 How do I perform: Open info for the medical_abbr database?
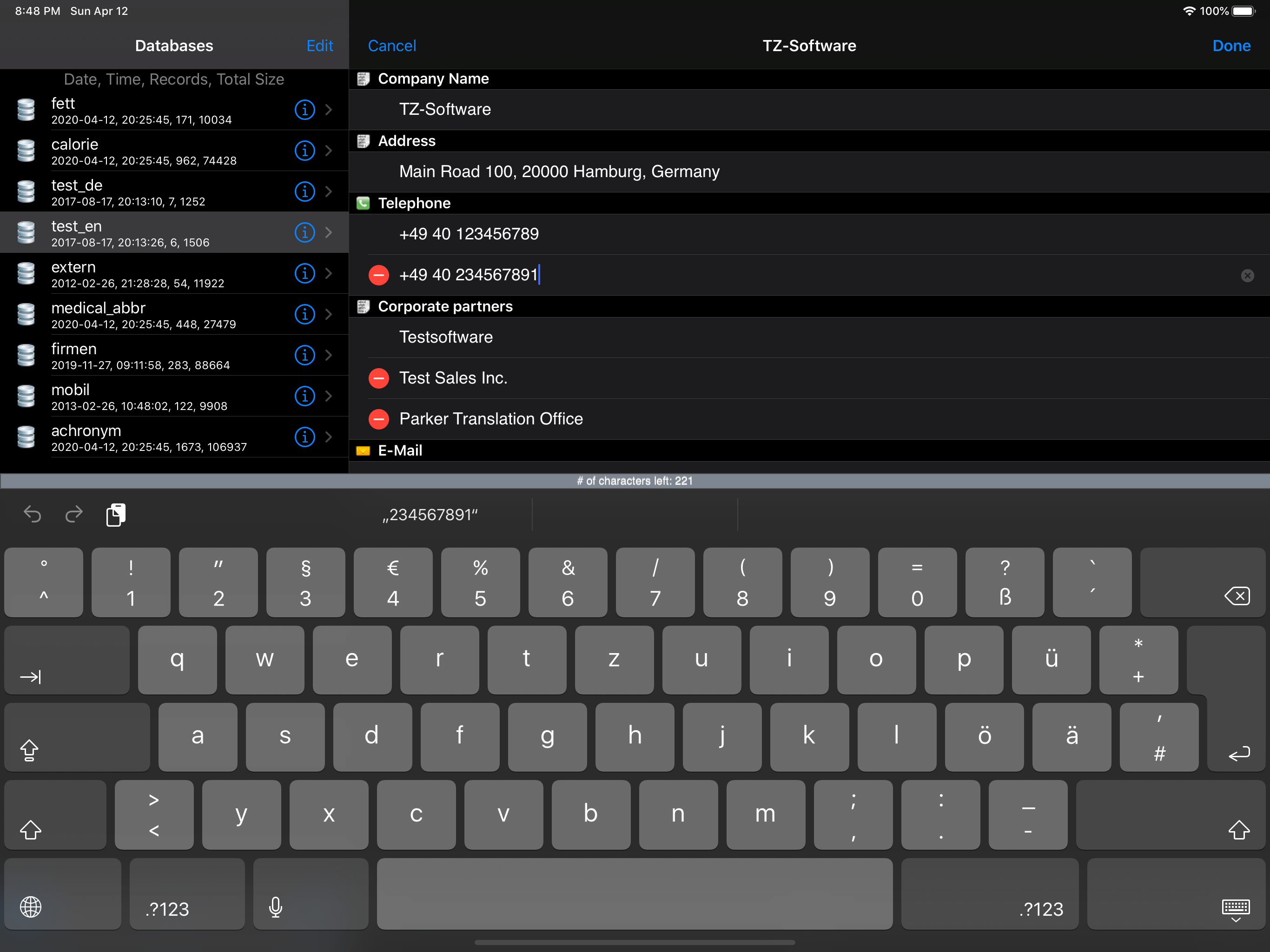coord(304,314)
